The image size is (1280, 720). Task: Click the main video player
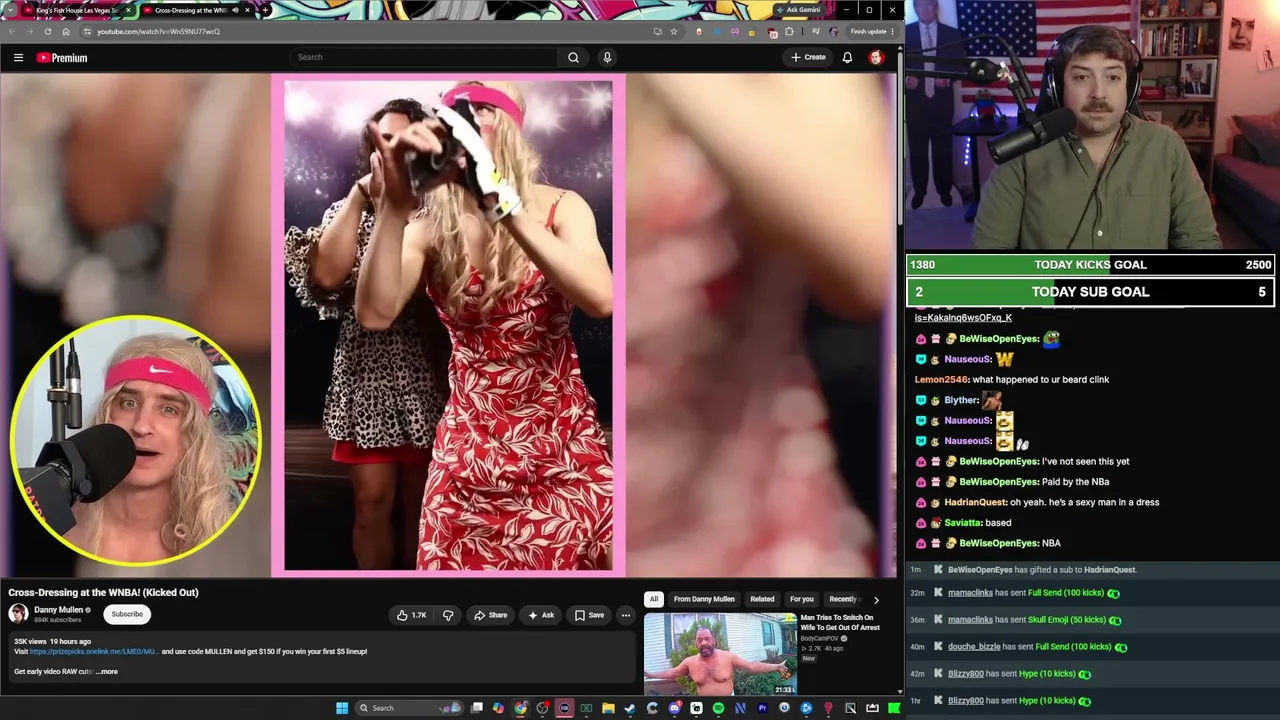point(448,326)
